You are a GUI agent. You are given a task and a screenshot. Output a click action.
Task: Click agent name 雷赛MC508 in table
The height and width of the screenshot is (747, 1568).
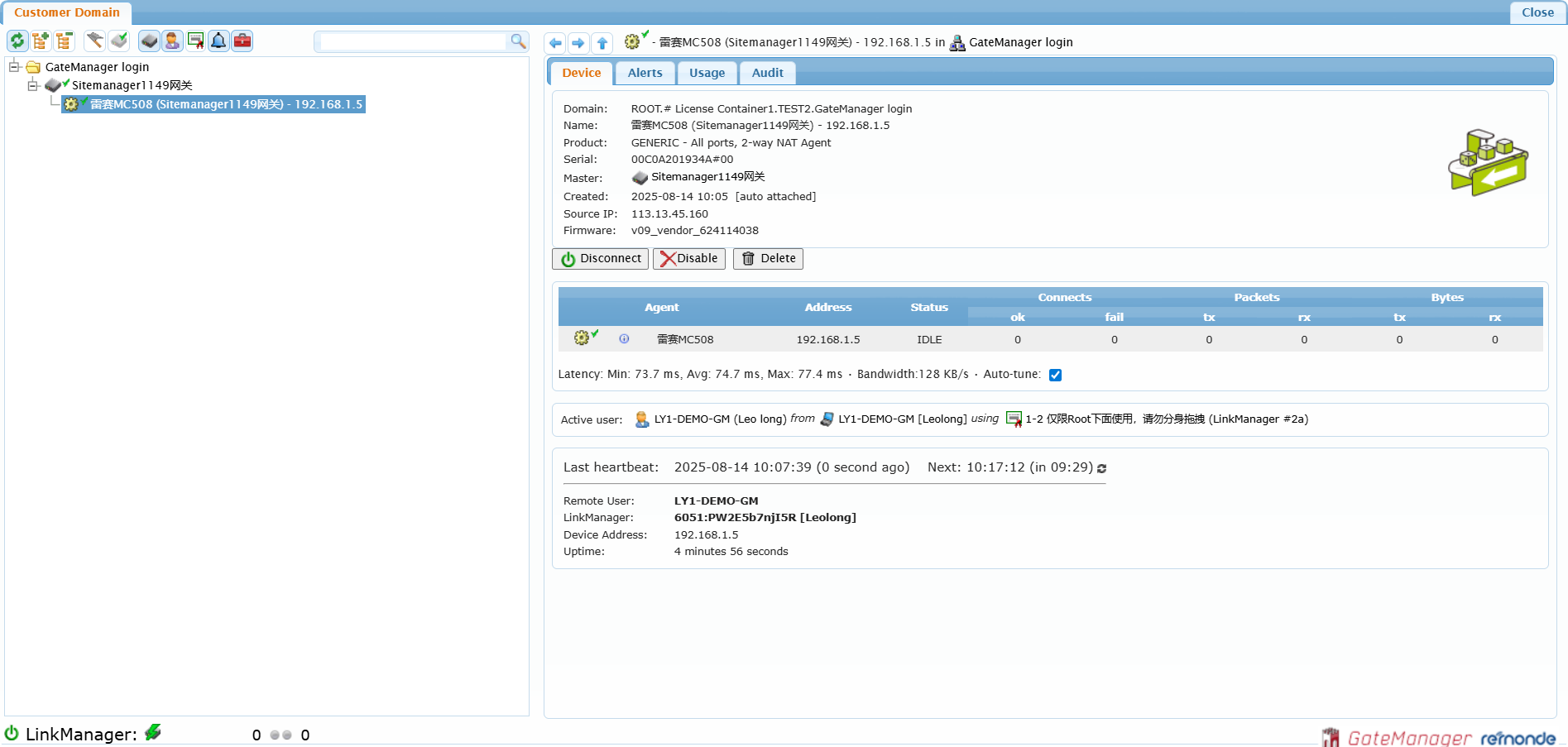point(685,339)
